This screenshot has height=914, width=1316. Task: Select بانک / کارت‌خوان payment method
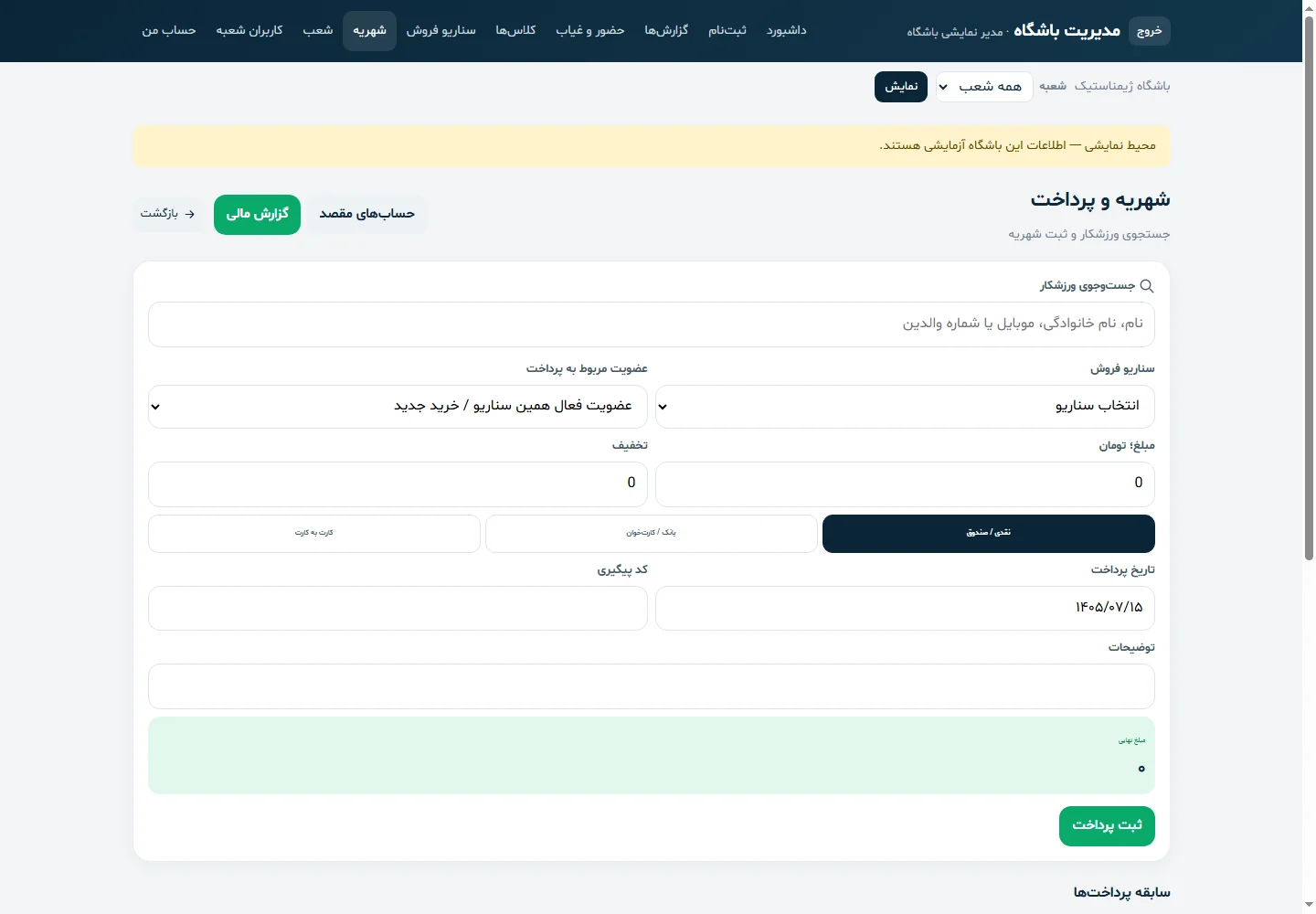[x=651, y=534]
